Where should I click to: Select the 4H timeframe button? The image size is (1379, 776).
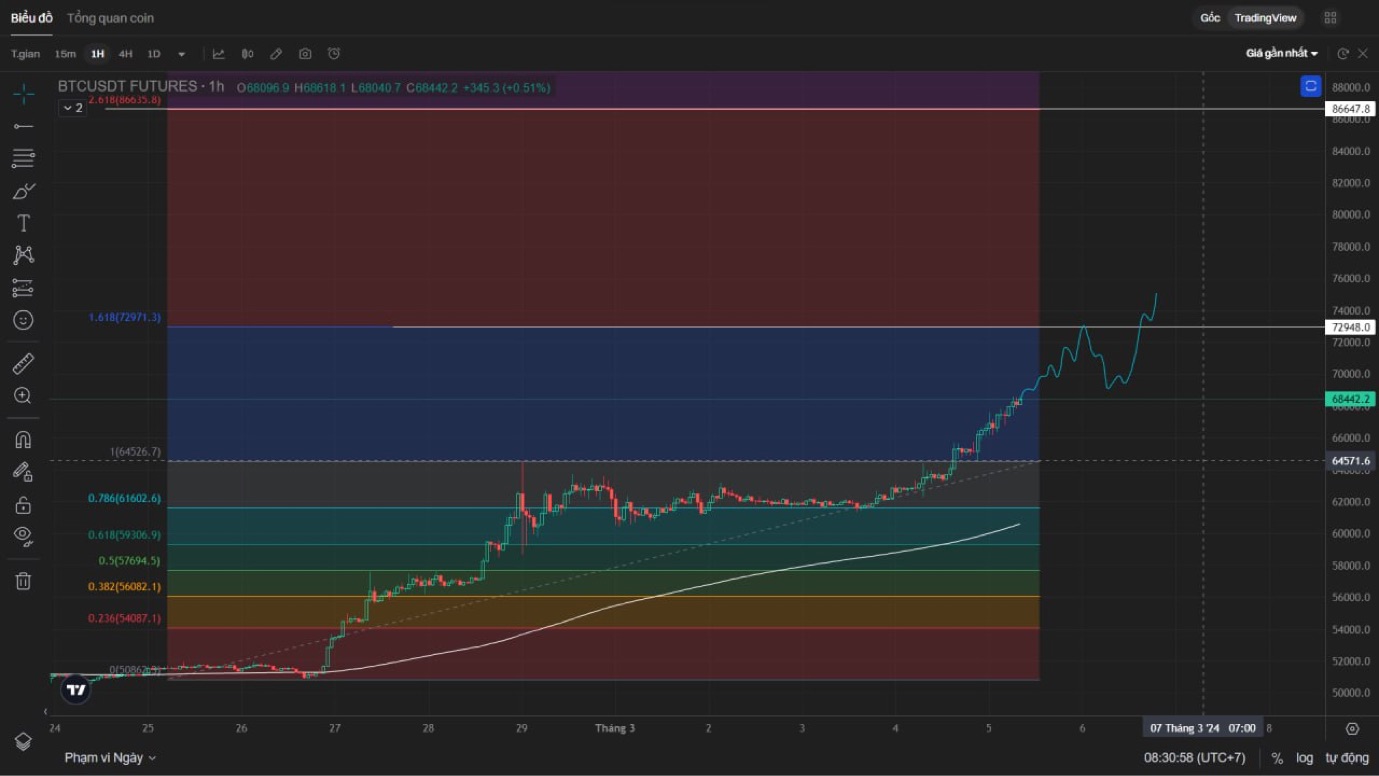tap(125, 54)
